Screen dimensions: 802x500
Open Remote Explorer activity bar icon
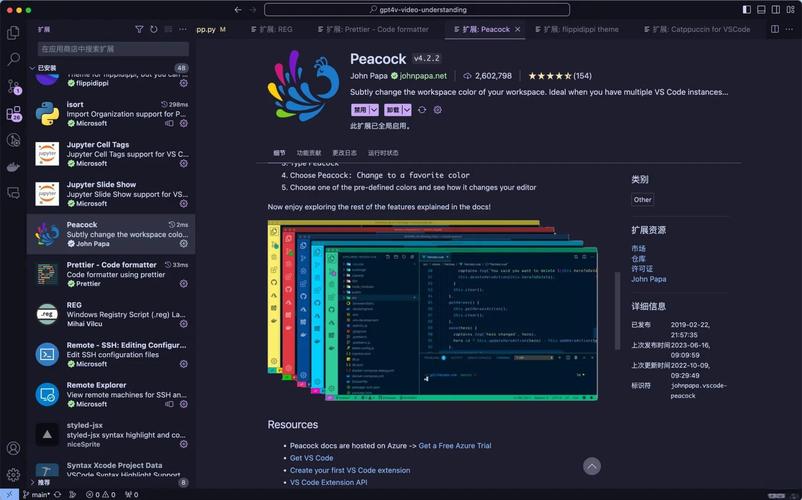pos(13,193)
